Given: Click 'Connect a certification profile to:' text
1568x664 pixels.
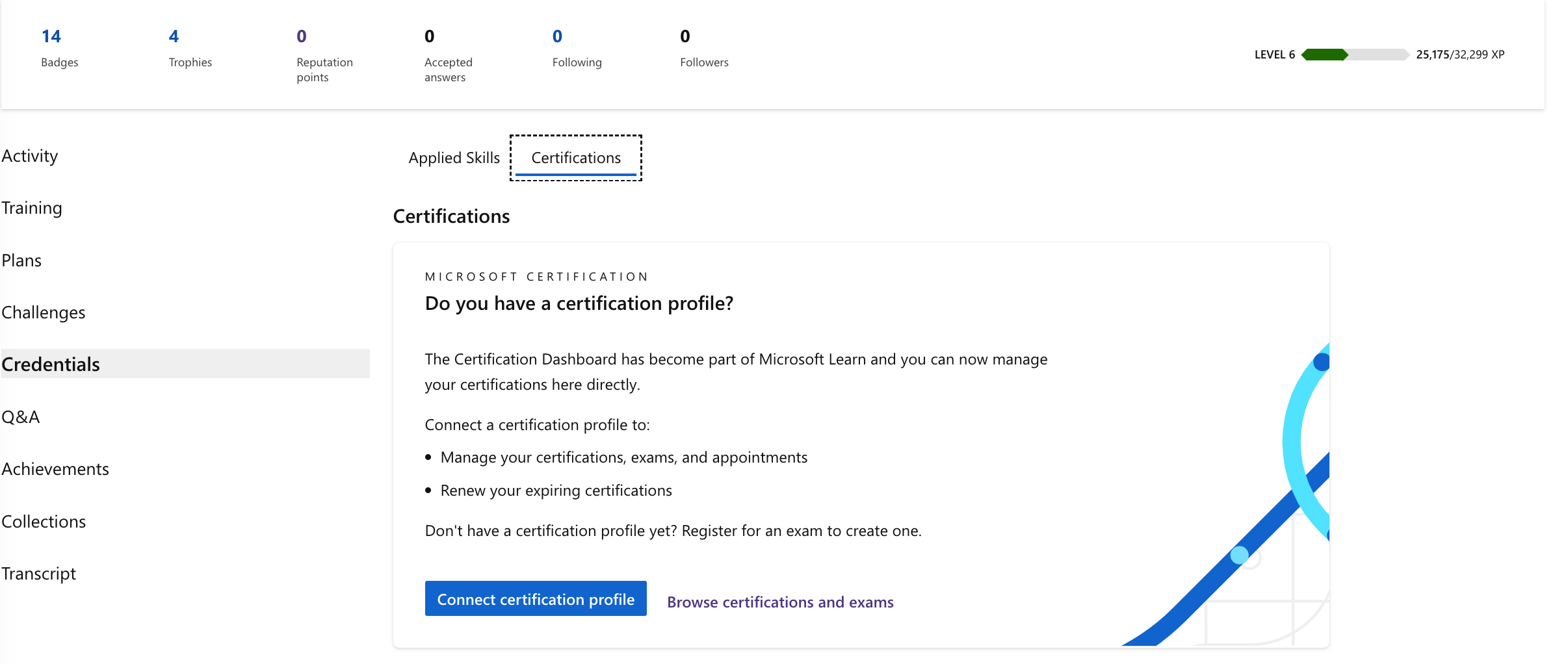Looking at the screenshot, I should (x=537, y=425).
